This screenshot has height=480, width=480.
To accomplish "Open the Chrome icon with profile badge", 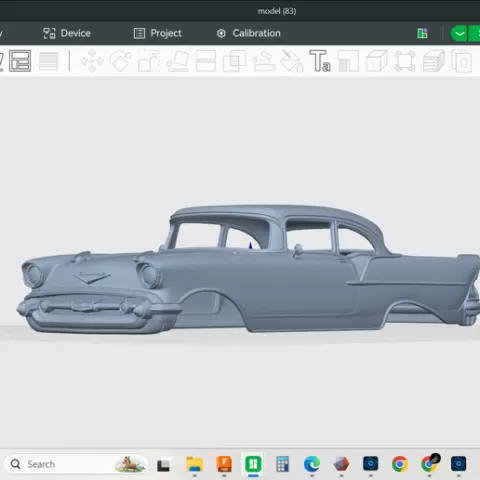I will click(x=429, y=463).
